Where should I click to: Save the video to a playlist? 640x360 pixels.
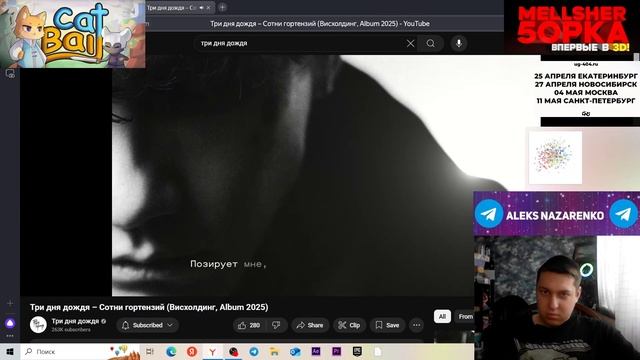click(387, 325)
